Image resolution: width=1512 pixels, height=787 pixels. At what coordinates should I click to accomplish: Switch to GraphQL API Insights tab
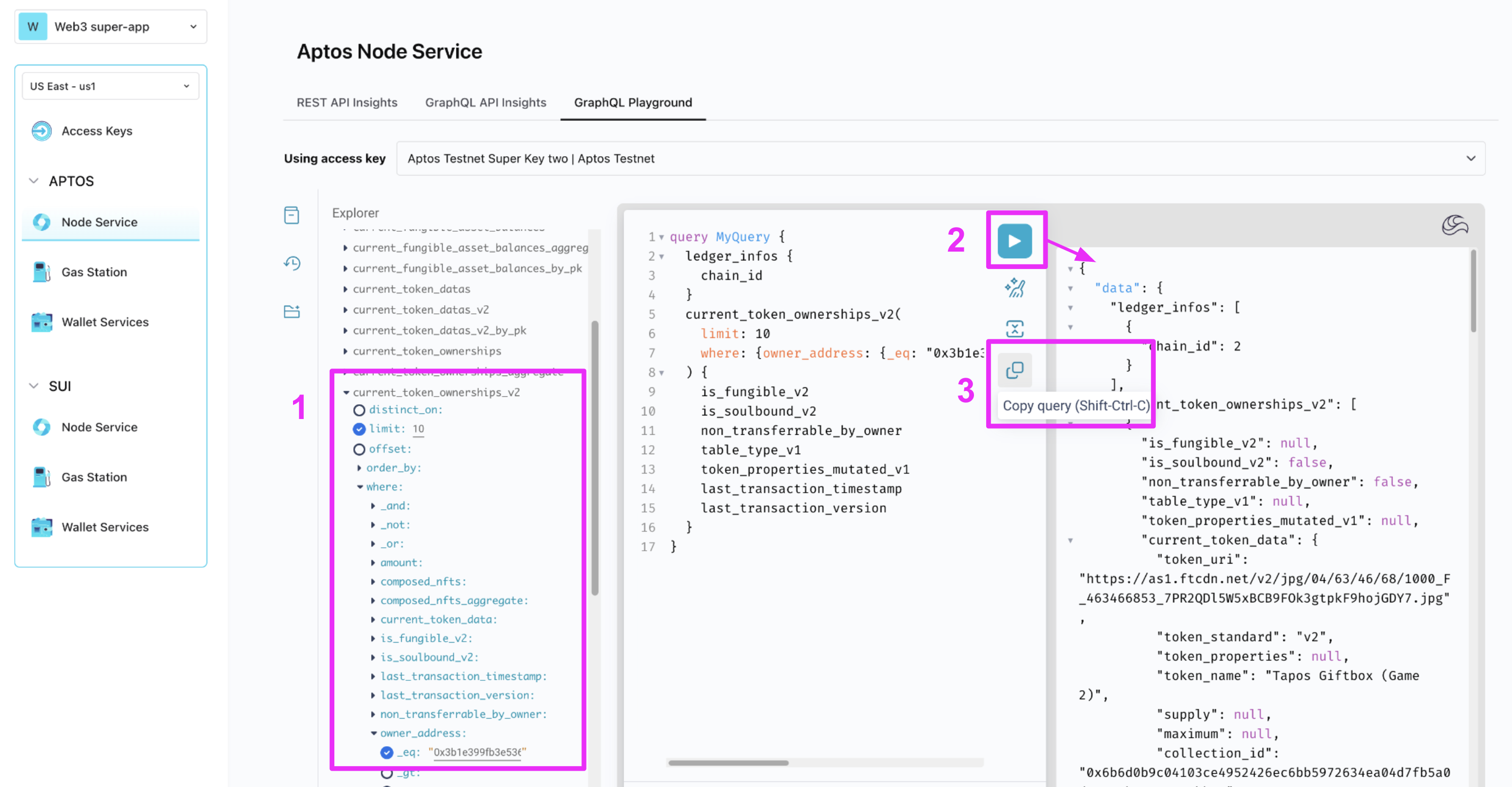click(485, 103)
